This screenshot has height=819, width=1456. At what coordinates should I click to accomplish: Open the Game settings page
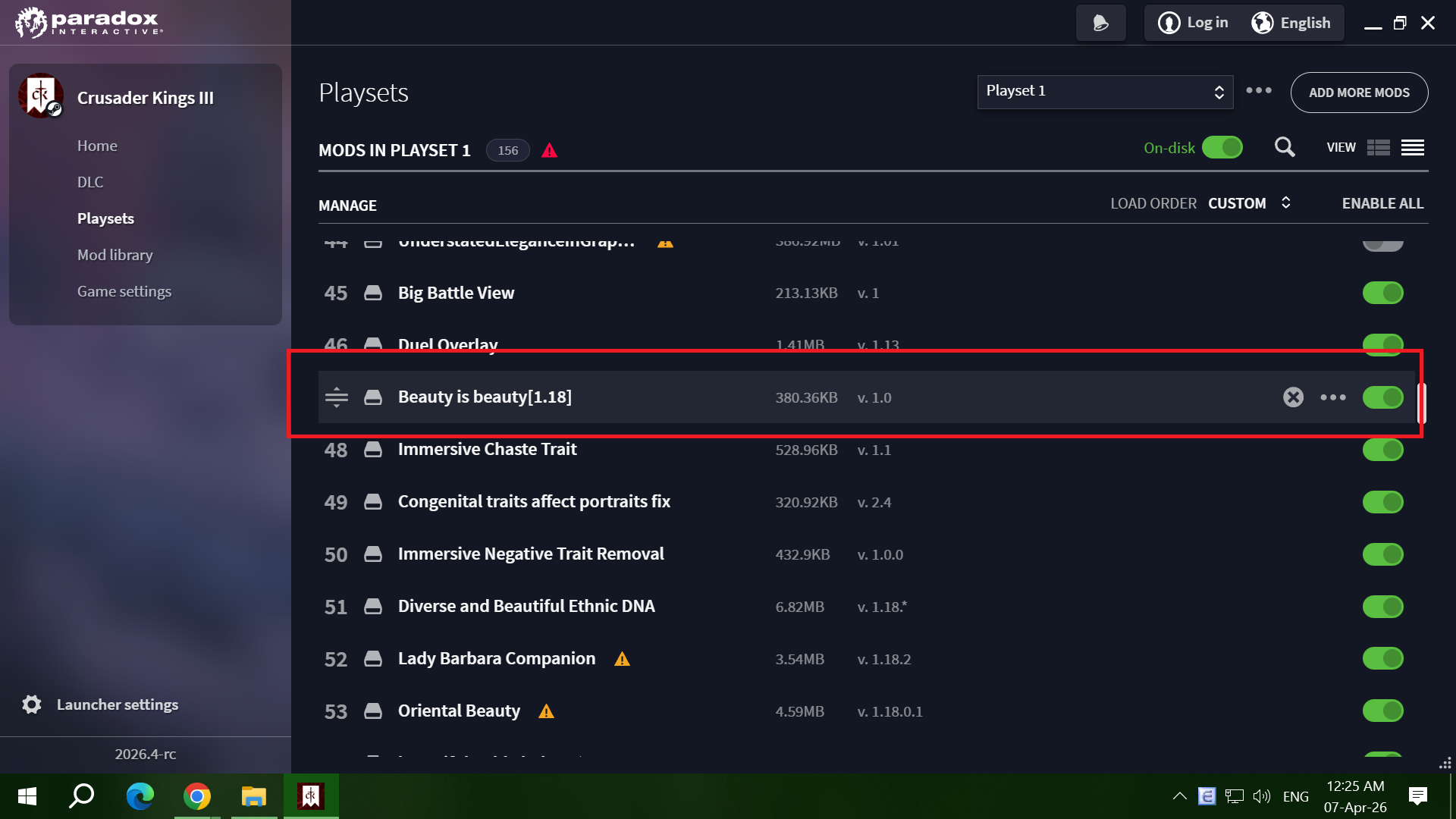pos(124,291)
